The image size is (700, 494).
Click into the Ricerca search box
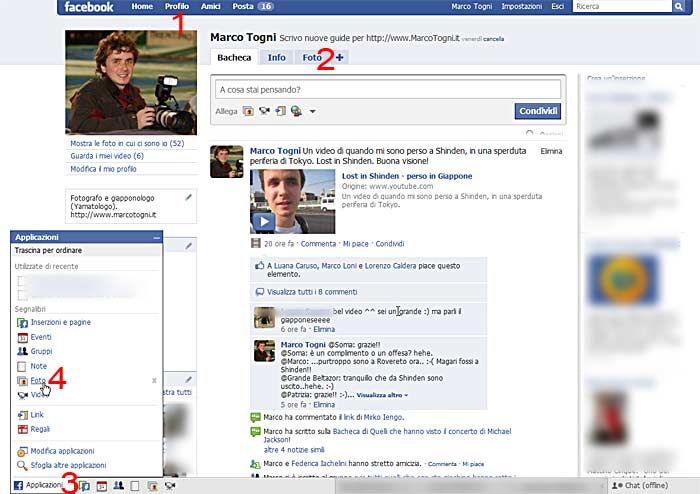pyautogui.click(x=622, y=6)
